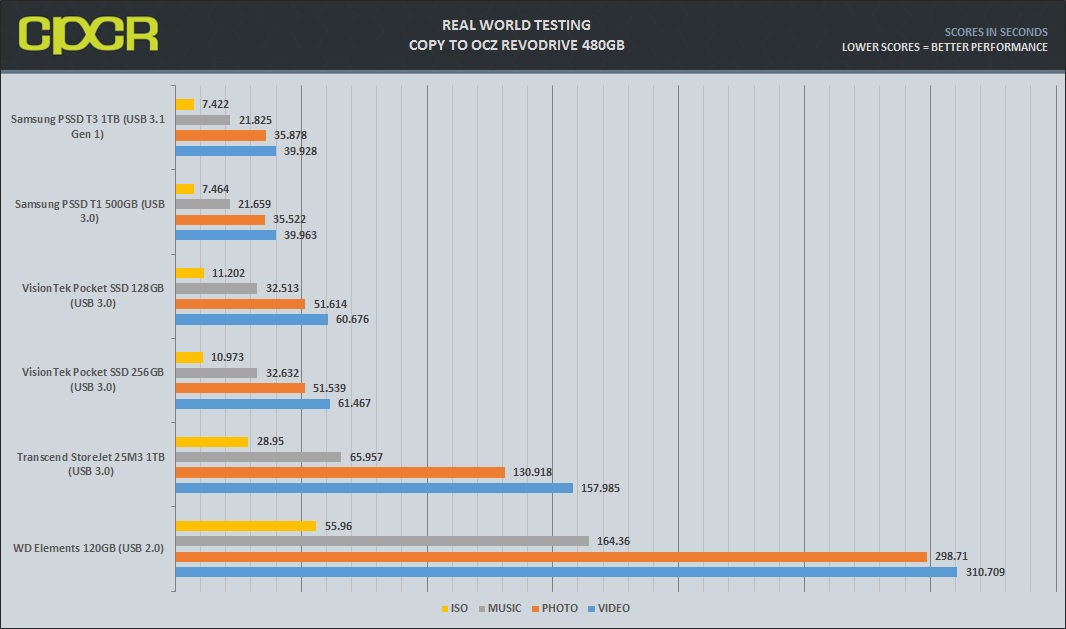Viewport: 1066px width, 629px height.
Task: Click the 55.96 value label
Action: coord(339,526)
